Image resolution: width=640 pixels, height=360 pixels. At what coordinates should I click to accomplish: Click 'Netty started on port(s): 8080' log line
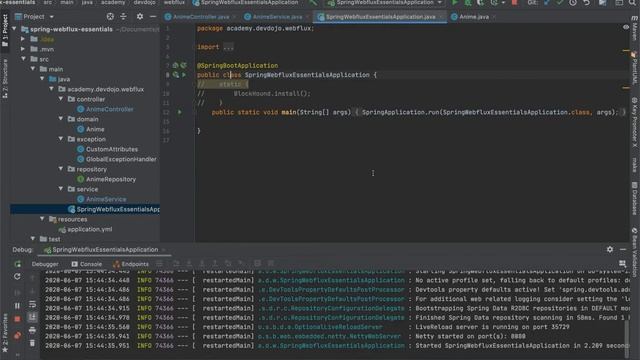click(x=470, y=336)
